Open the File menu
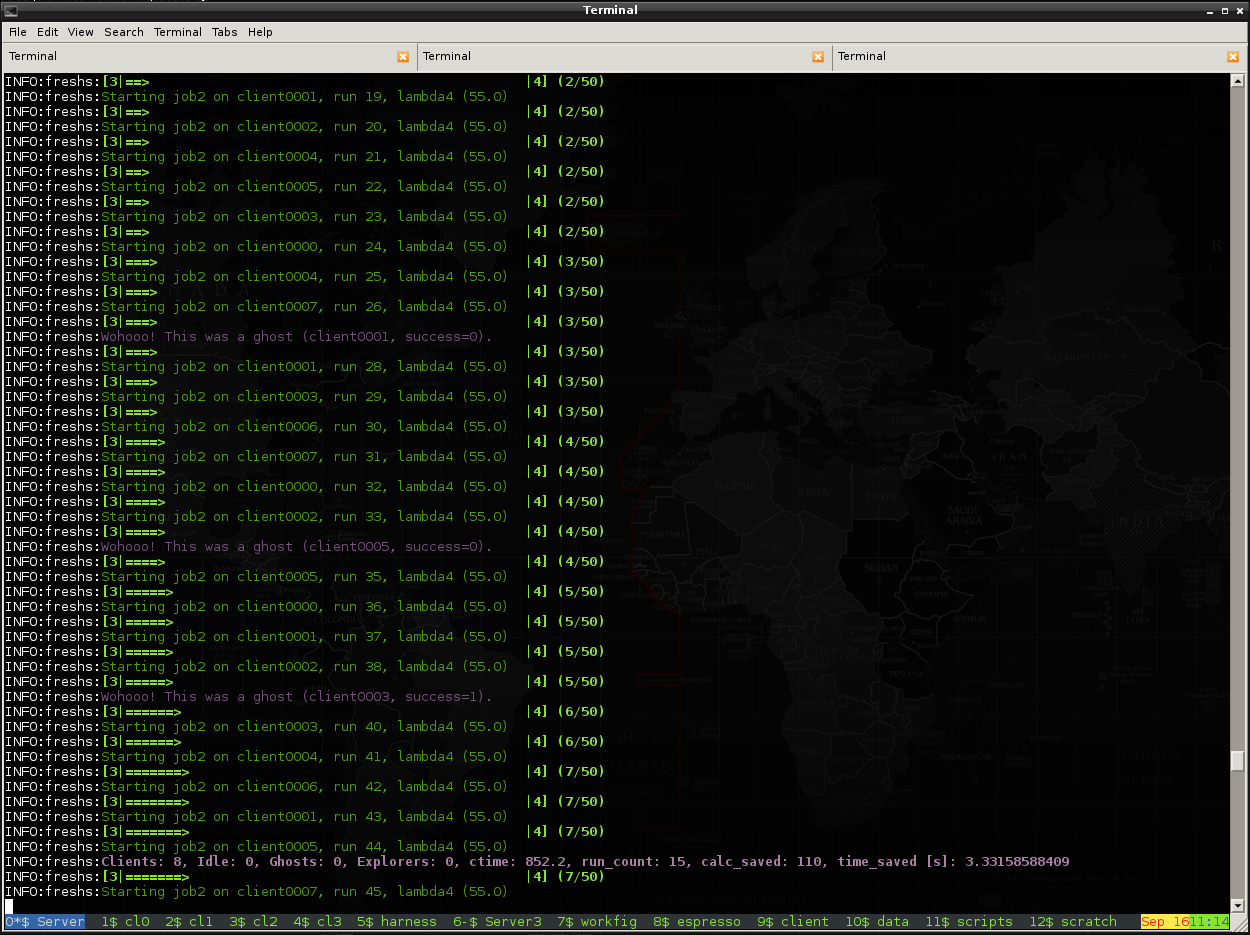The width and height of the screenshot is (1250, 935). [18, 32]
